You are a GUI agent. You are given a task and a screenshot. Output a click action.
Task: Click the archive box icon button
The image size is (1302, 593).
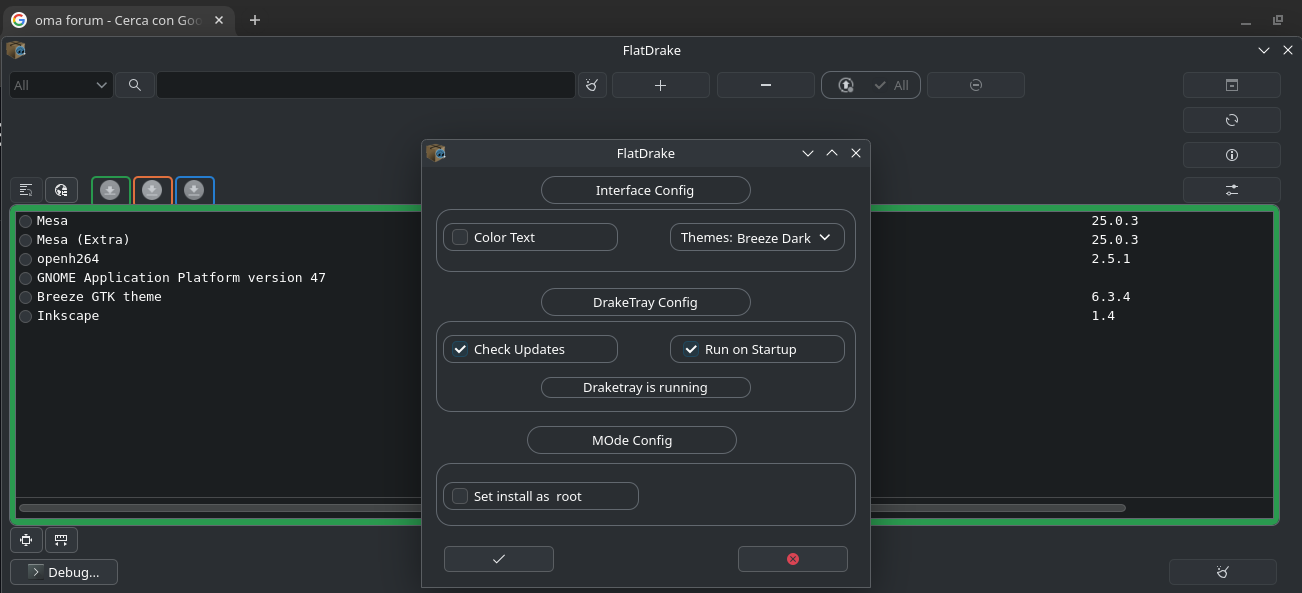point(1232,85)
